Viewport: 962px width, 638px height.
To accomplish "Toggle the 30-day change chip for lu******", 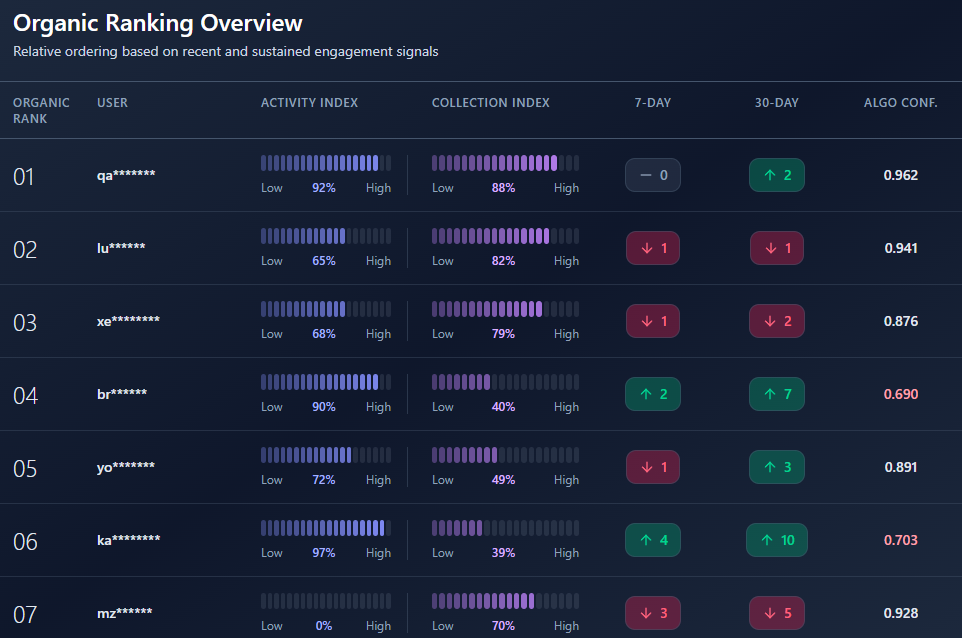I will pos(777,248).
